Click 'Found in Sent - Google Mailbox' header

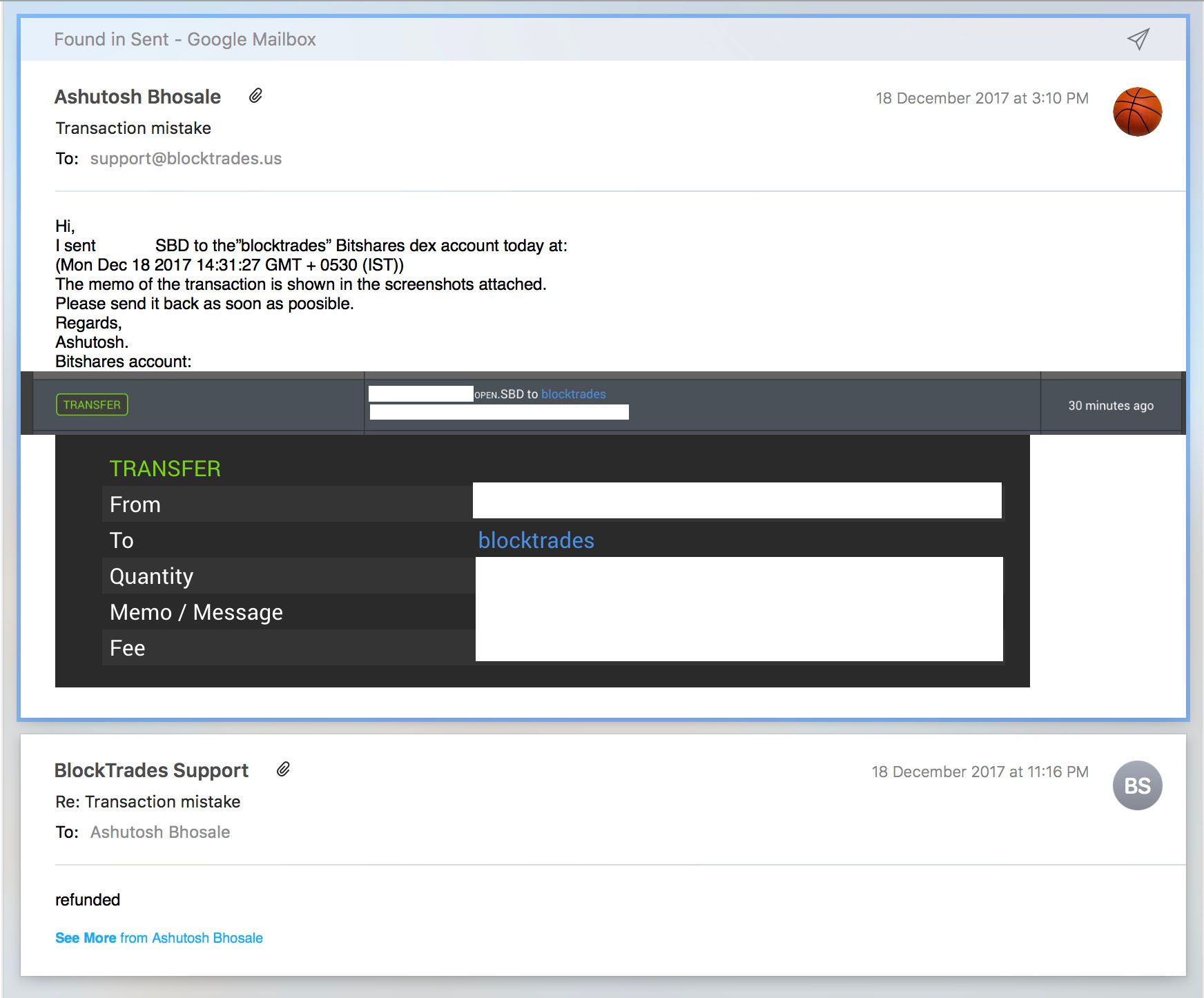point(185,39)
